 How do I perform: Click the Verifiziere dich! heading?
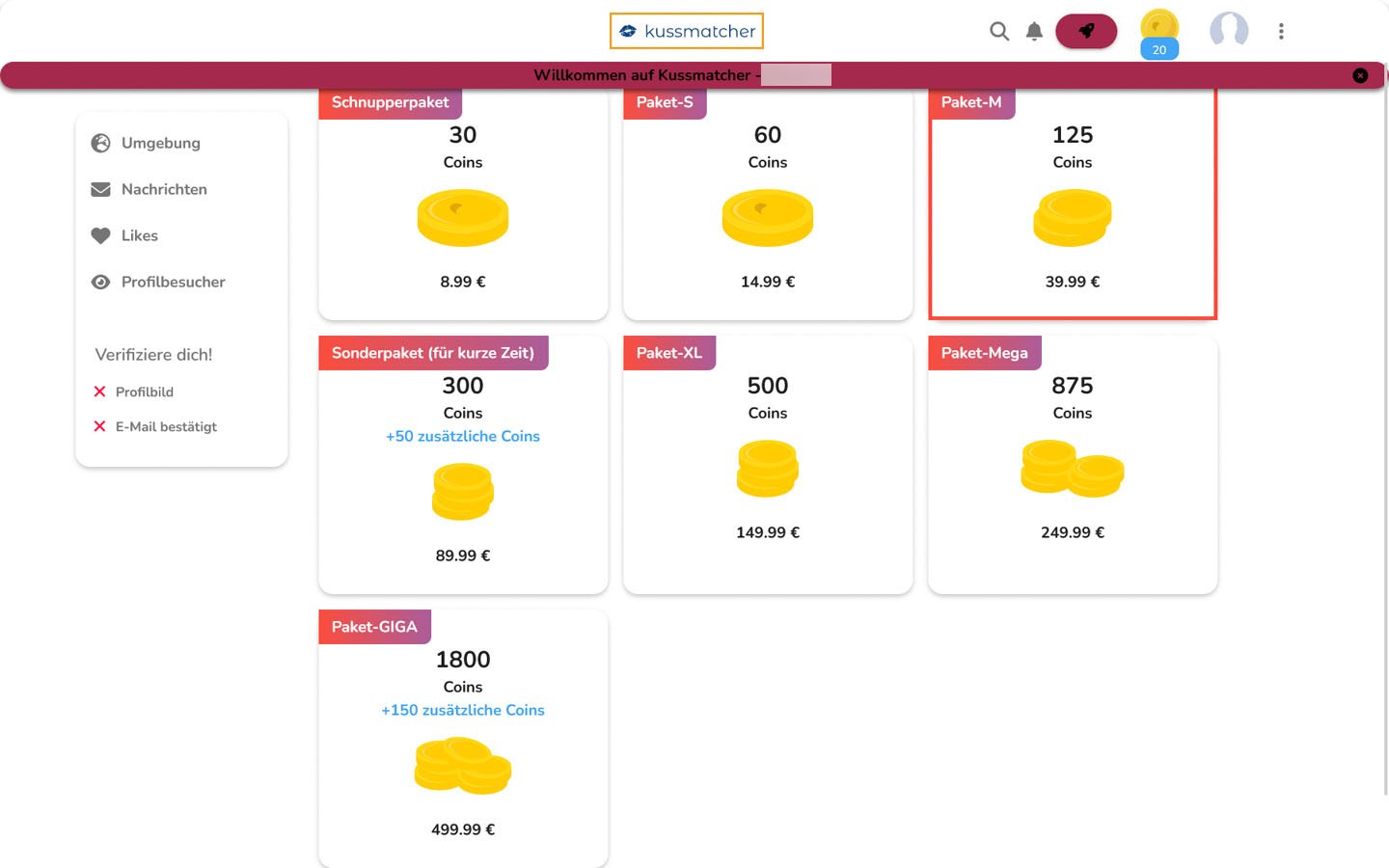153,355
